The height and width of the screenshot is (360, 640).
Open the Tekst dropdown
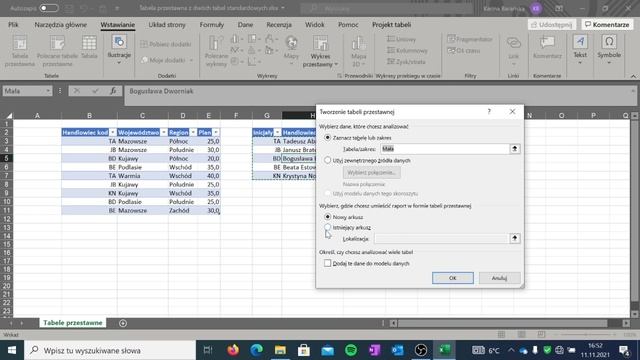pos(580,50)
